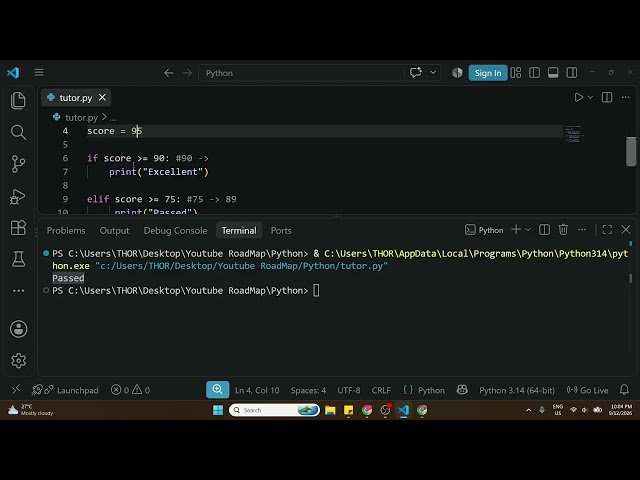640x480 pixels.
Task: Show additional views ellipsis in activity bar
Action: (18, 291)
